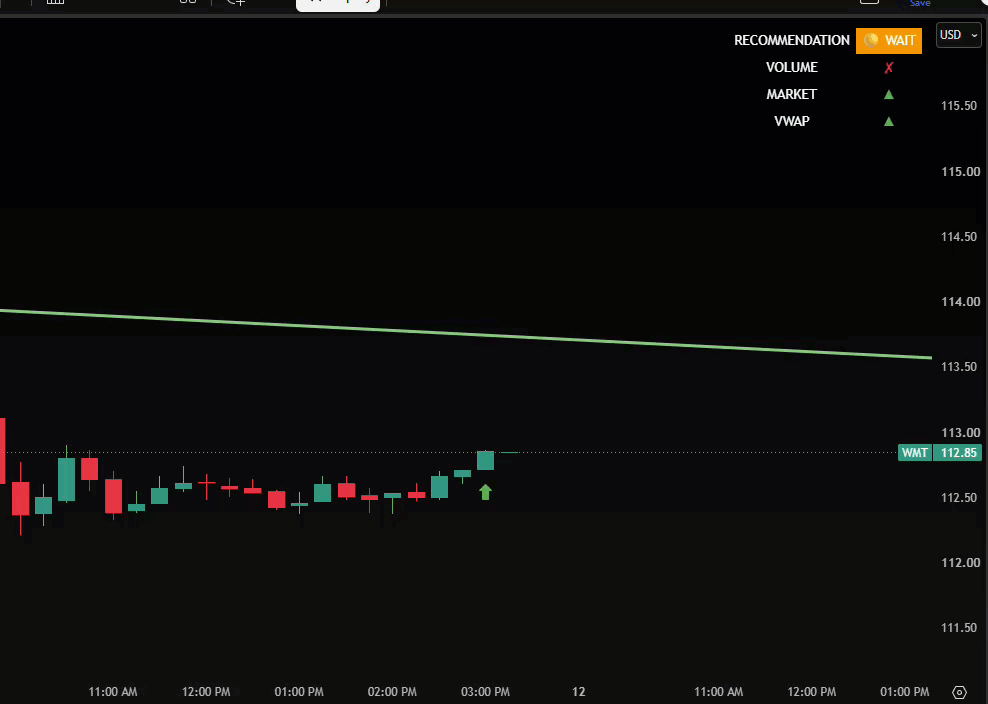The image size is (988, 704).
Task: Open the USD currency dropdown
Action: coord(958,36)
